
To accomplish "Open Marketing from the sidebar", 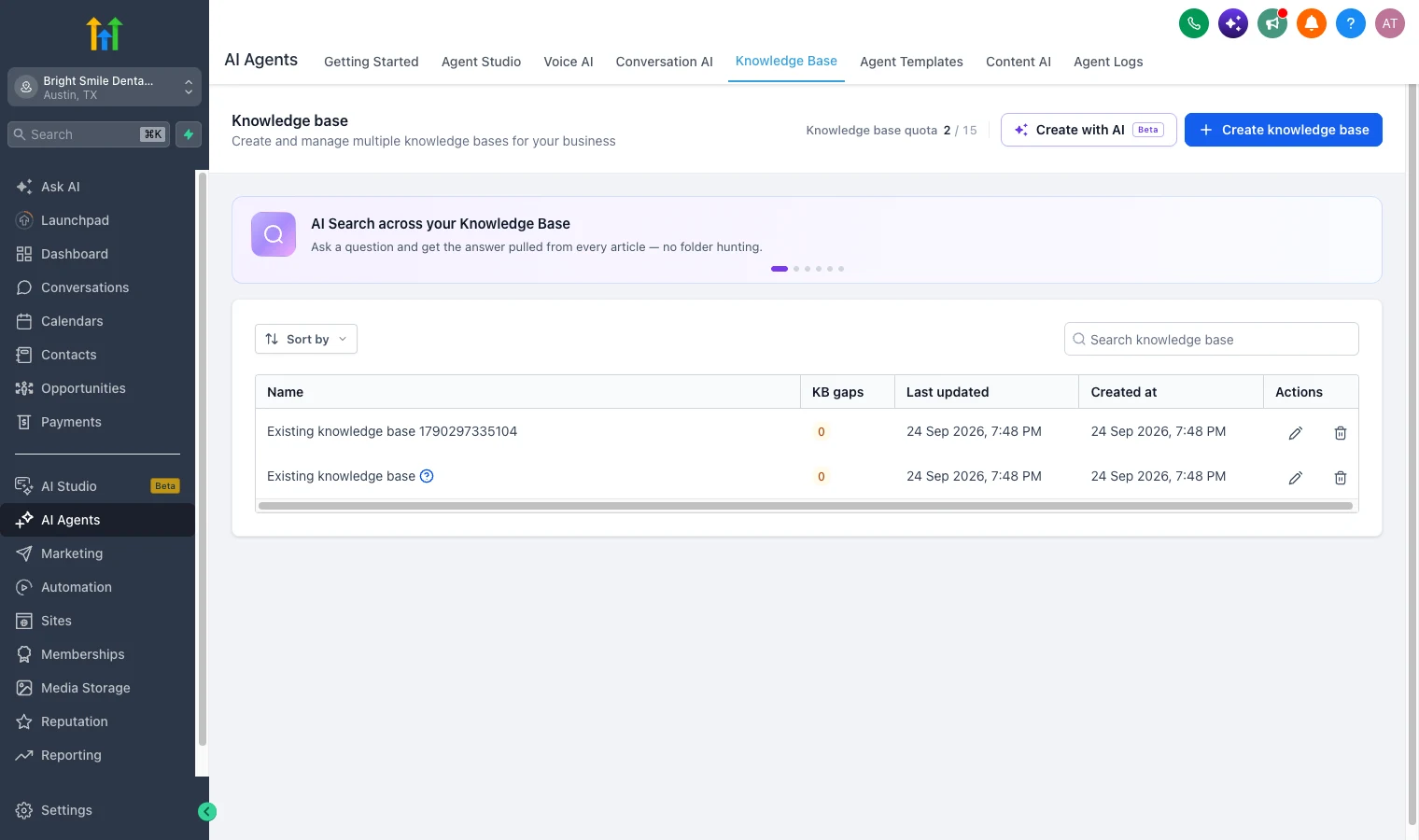I will 97,553.
